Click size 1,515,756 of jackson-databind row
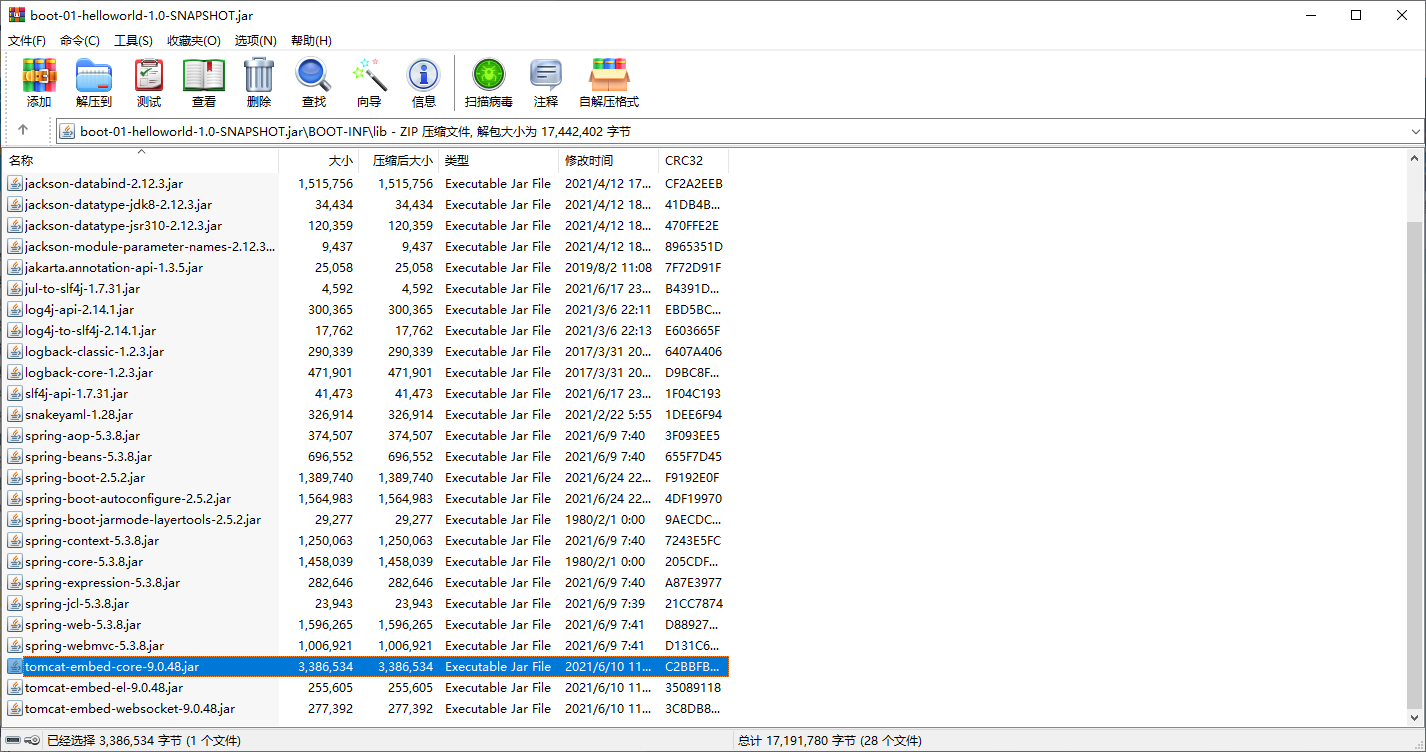 [325, 183]
